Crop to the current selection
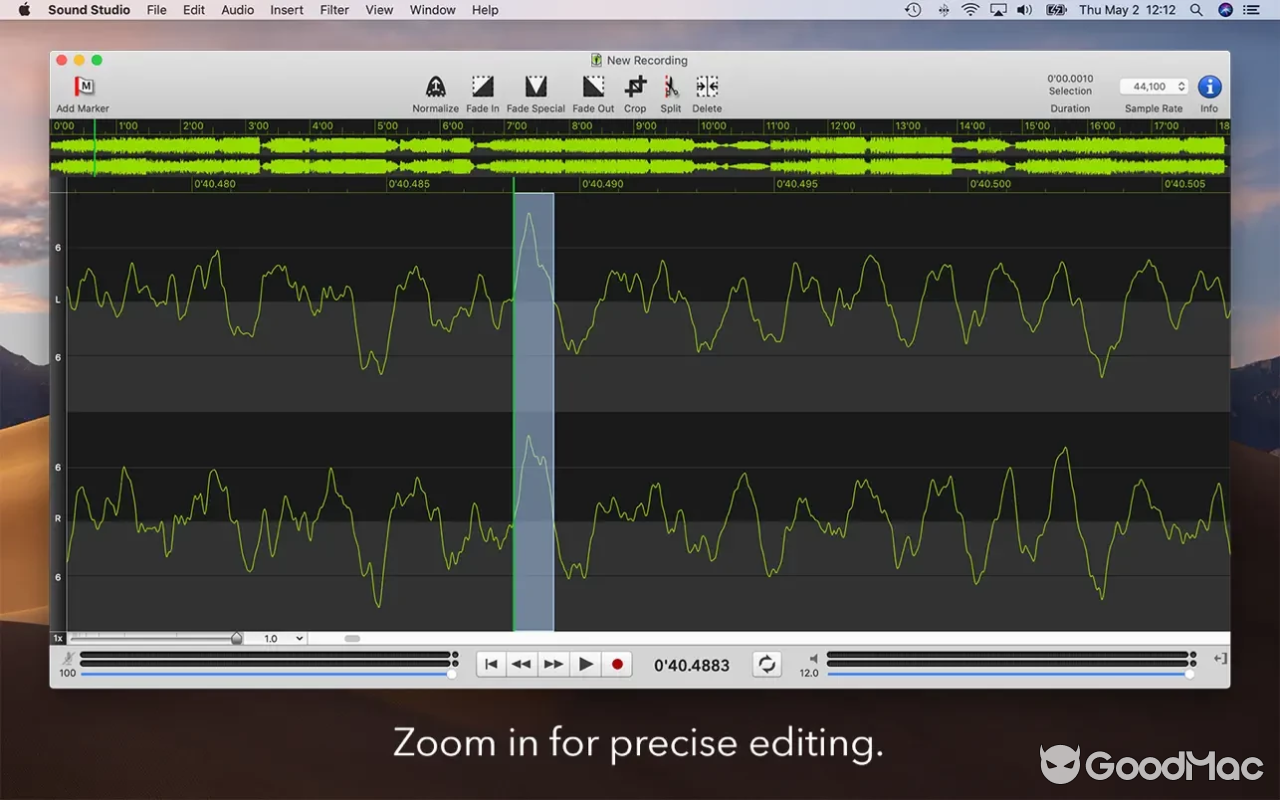The image size is (1280, 800). (634, 86)
